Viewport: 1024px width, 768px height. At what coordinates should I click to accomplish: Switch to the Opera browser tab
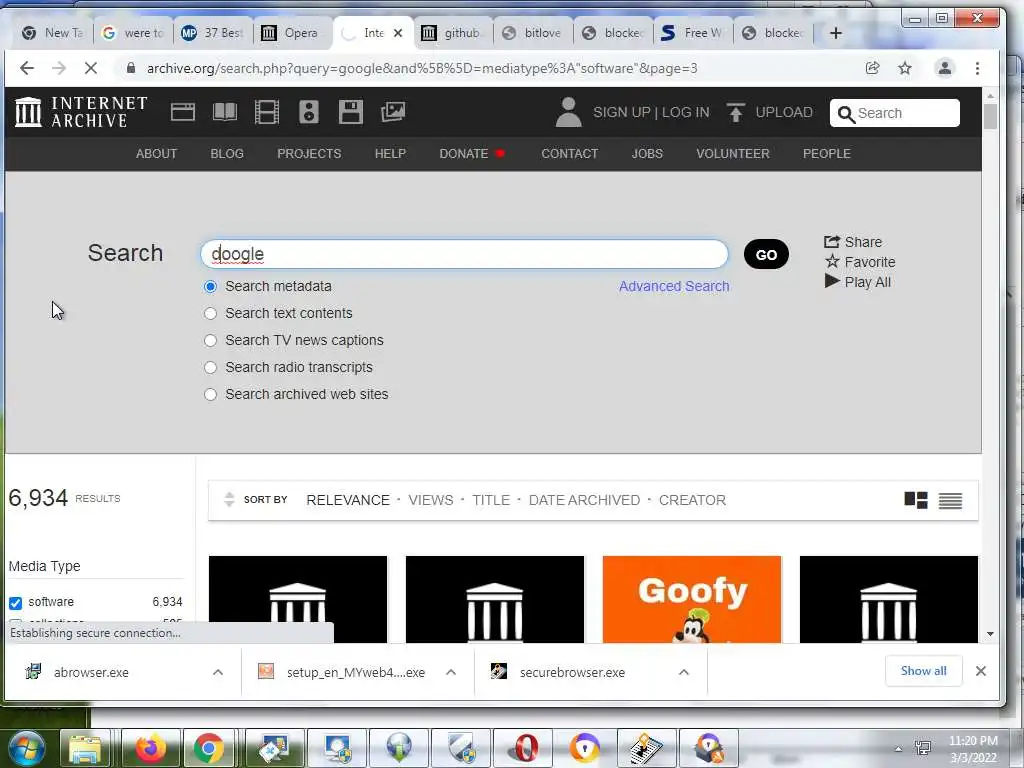[x=292, y=33]
